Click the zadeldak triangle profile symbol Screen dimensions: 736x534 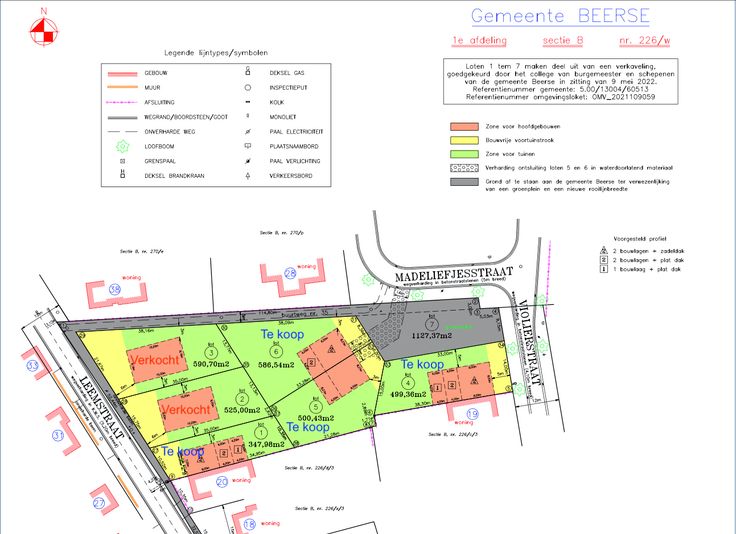coord(604,250)
